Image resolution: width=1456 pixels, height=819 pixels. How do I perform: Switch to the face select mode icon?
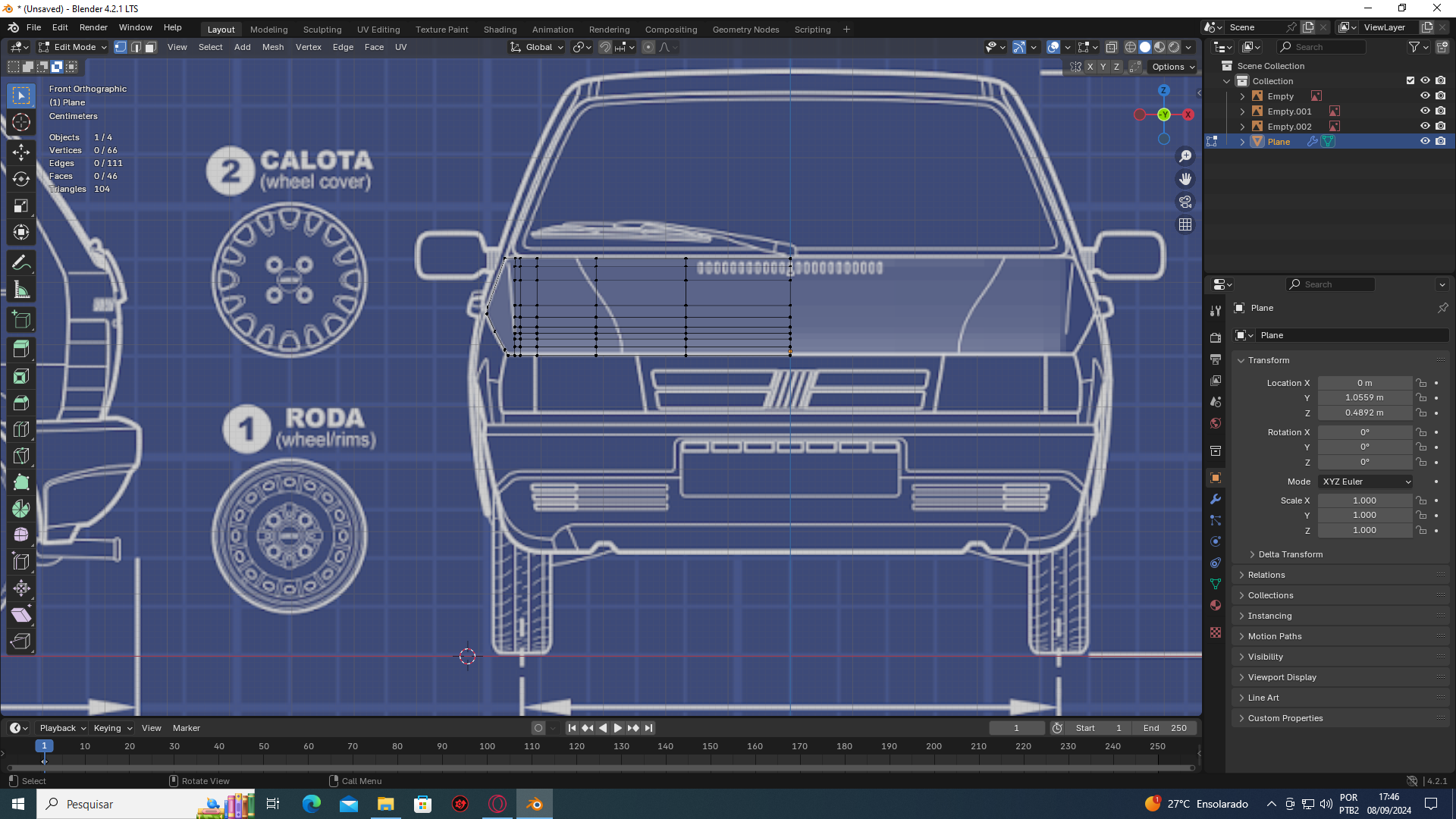pyautogui.click(x=151, y=47)
